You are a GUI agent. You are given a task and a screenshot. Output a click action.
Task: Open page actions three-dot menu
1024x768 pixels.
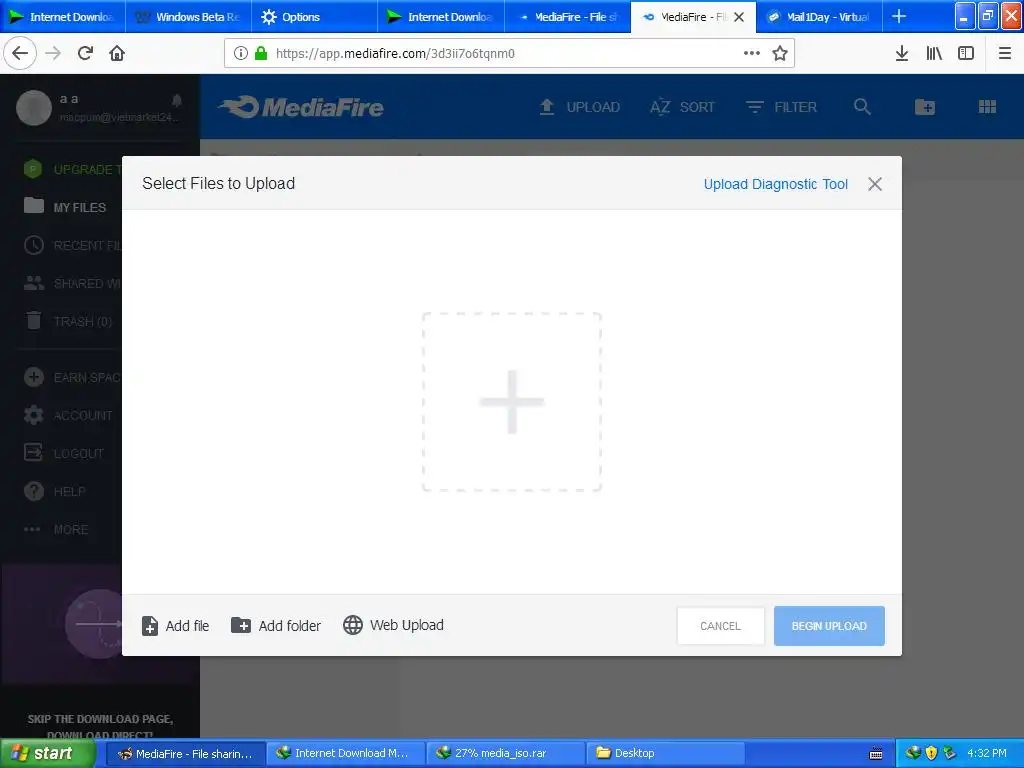(752, 53)
